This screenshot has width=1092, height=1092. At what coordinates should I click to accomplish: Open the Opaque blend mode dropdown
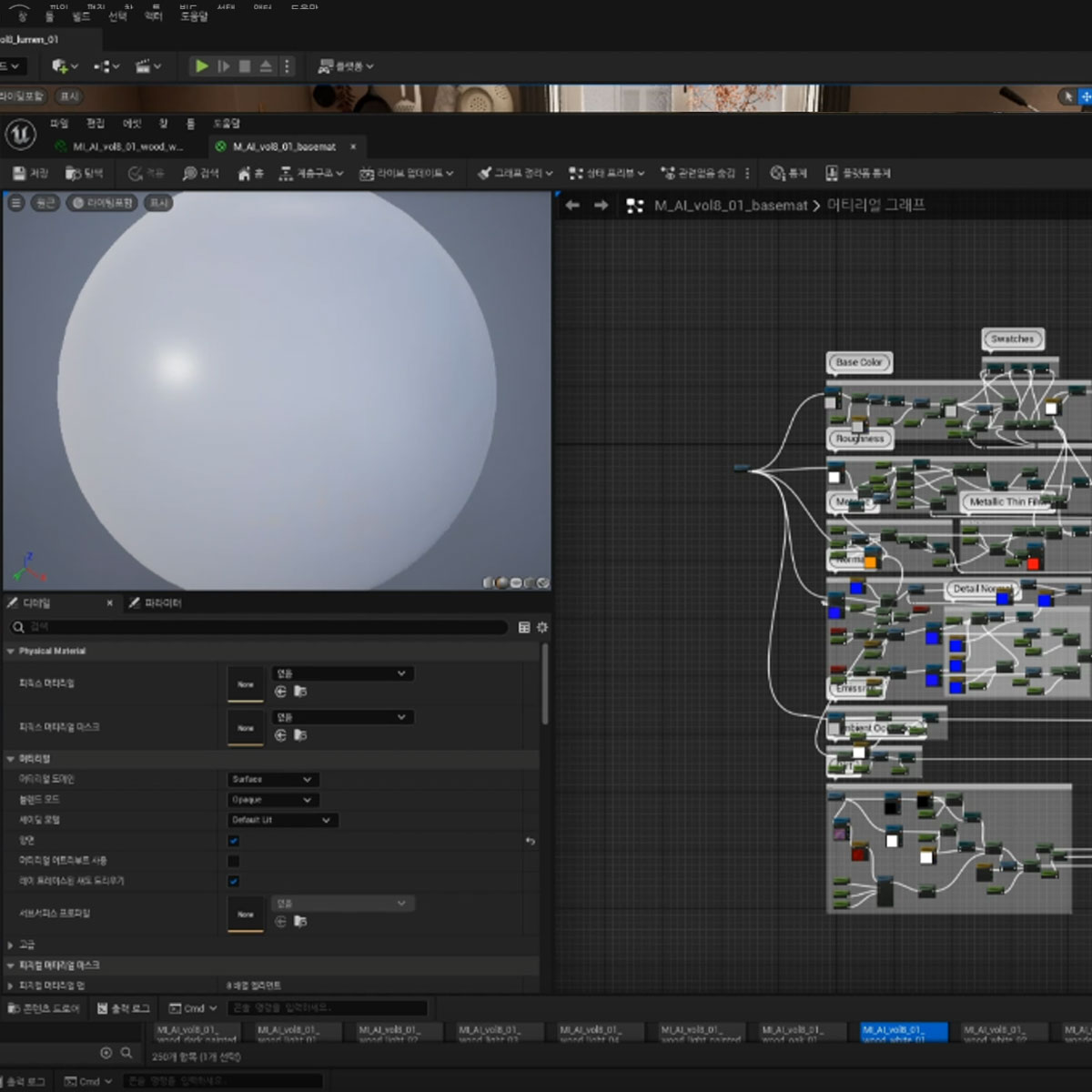(x=272, y=800)
